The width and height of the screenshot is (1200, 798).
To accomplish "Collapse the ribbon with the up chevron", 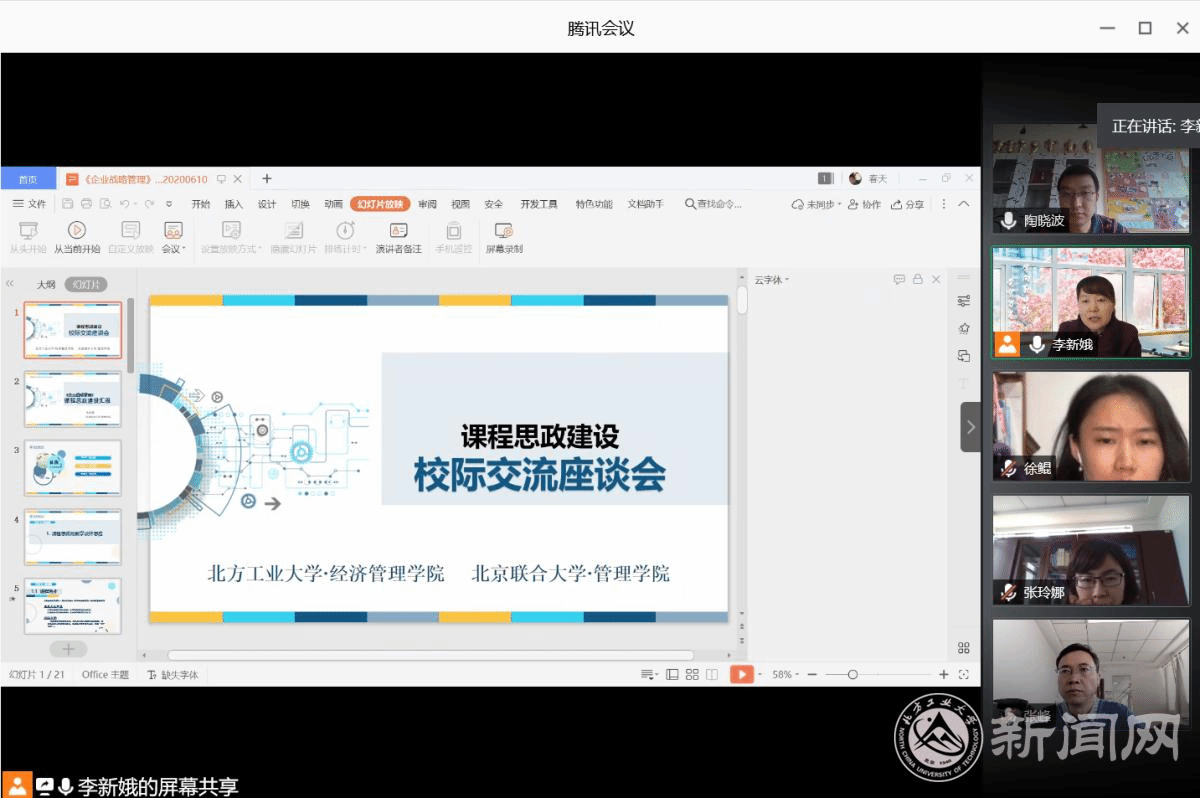I will 964,204.
